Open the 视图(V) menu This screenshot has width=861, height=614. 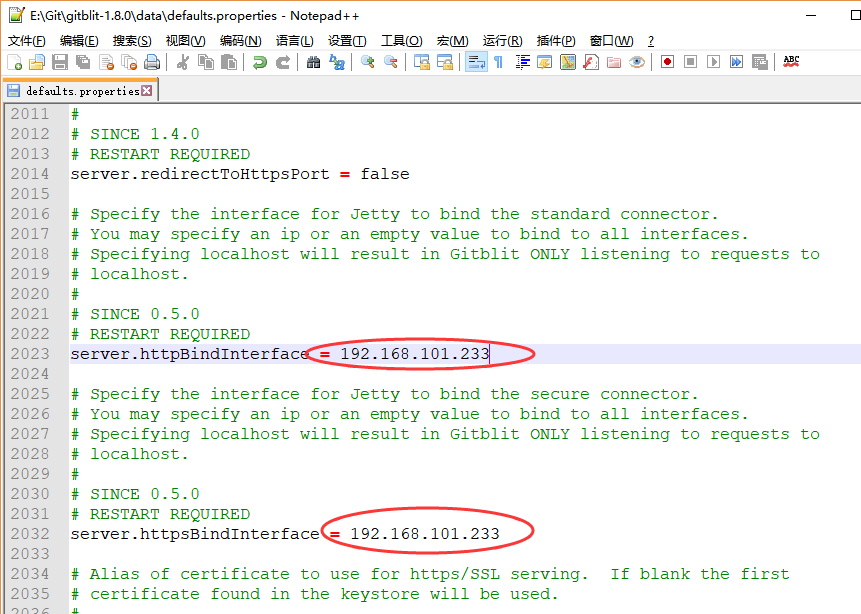(x=186, y=41)
